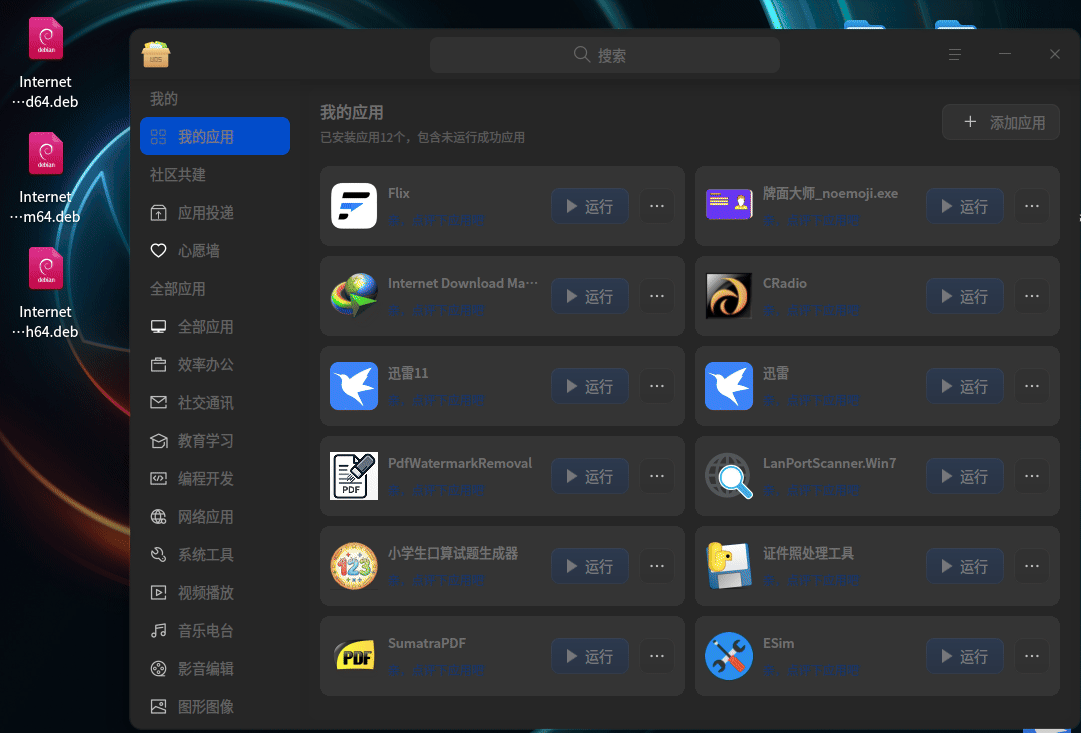Select the Internet h64.deb desktop file

pyautogui.click(x=46, y=293)
